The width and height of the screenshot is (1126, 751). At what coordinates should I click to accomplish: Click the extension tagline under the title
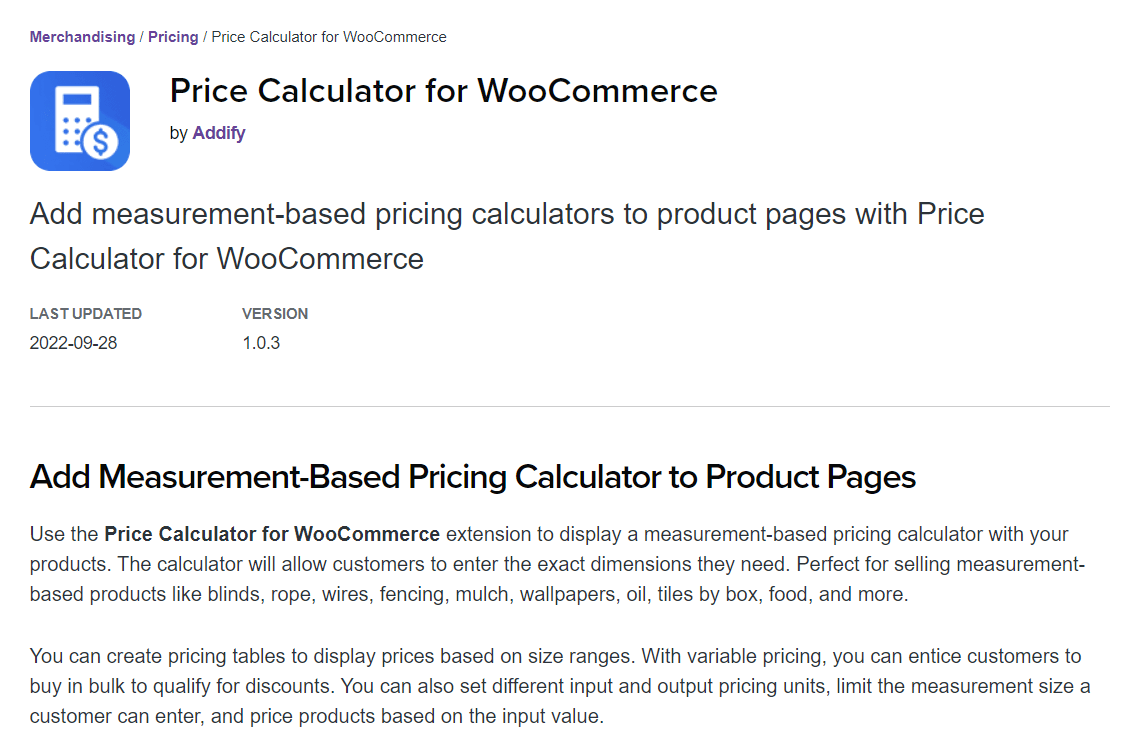coord(507,235)
